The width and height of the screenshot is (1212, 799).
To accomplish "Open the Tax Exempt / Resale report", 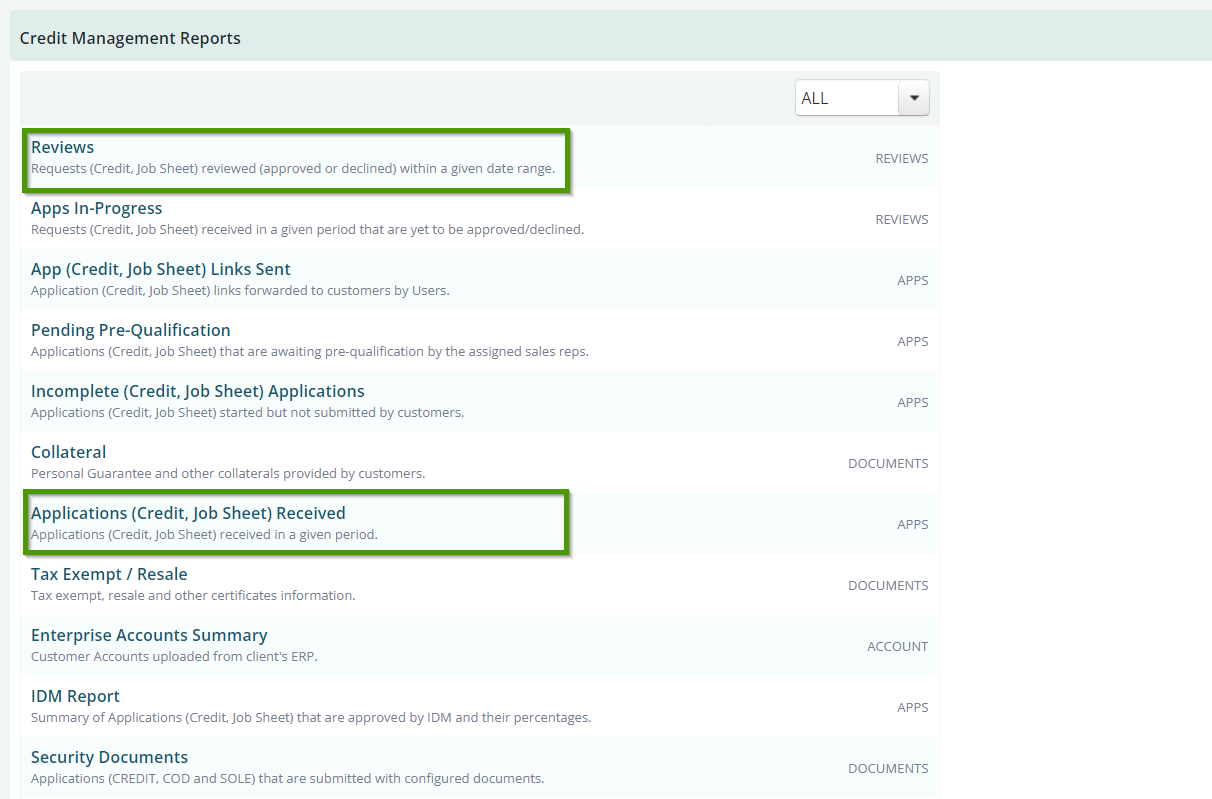I will point(109,574).
